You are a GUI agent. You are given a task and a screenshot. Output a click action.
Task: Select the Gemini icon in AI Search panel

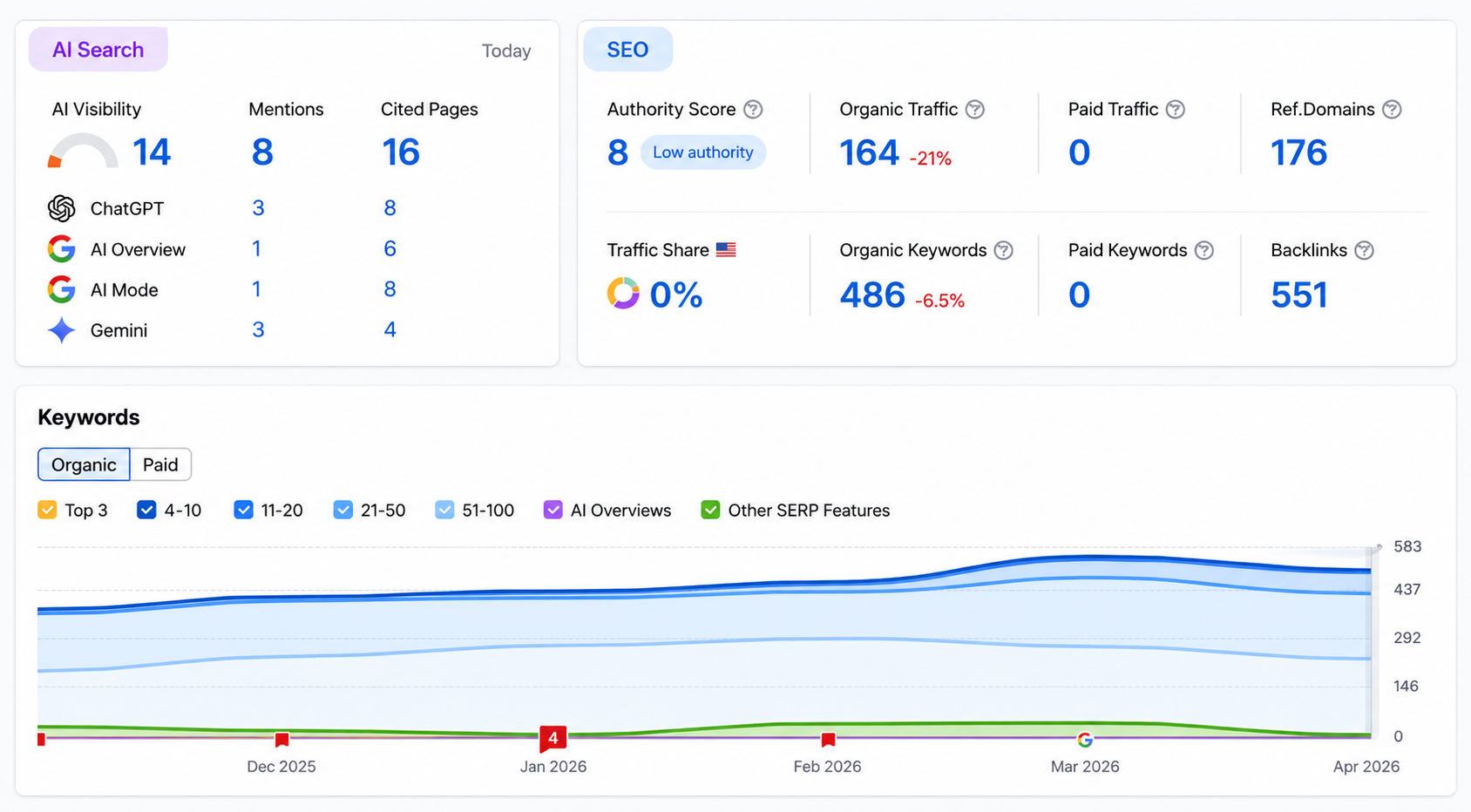point(60,330)
